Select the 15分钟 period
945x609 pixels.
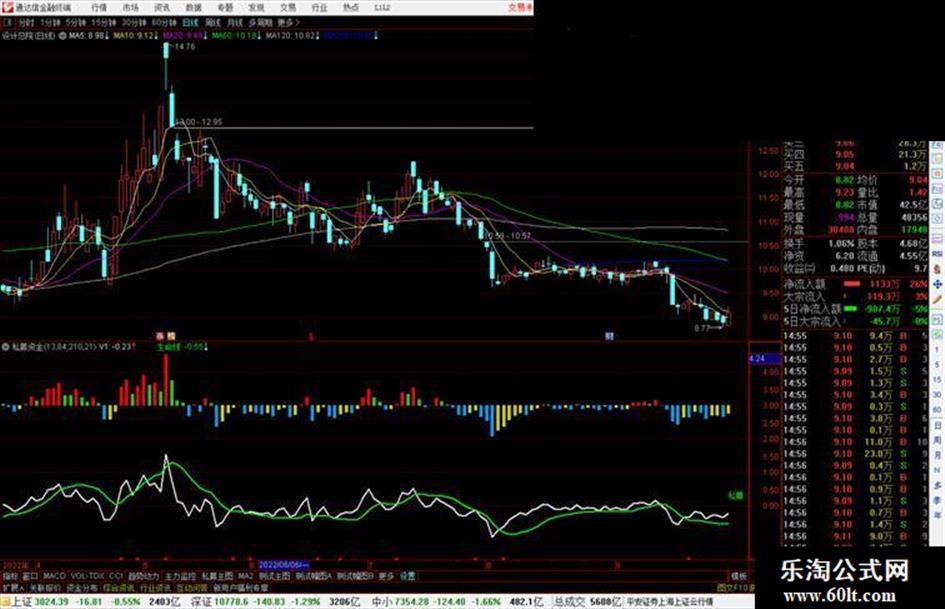point(103,22)
